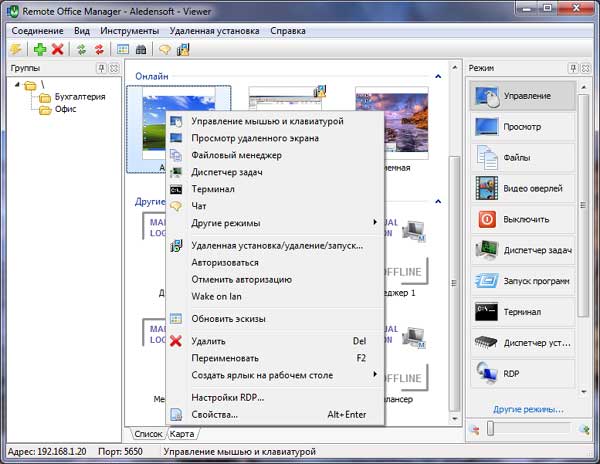Choose Переименовать in context menu

pyautogui.click(x=275, y=358)
